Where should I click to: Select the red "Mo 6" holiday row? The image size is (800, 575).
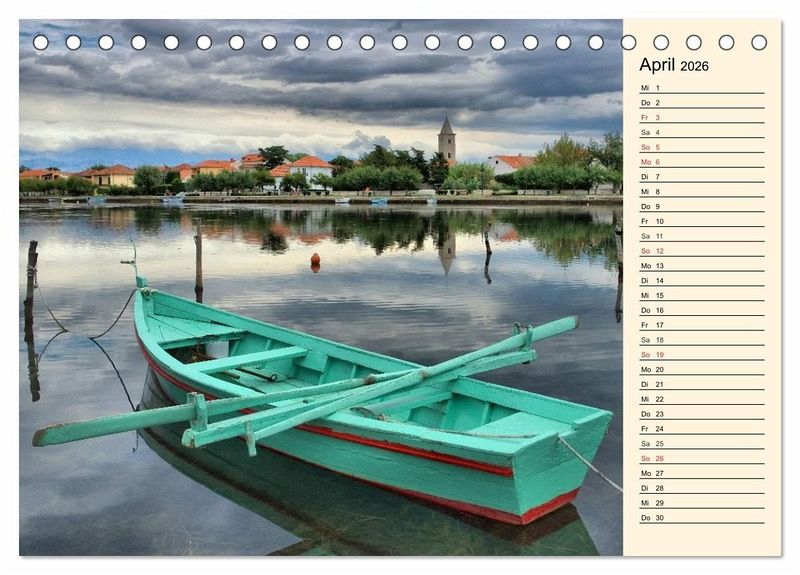point(702,162)
